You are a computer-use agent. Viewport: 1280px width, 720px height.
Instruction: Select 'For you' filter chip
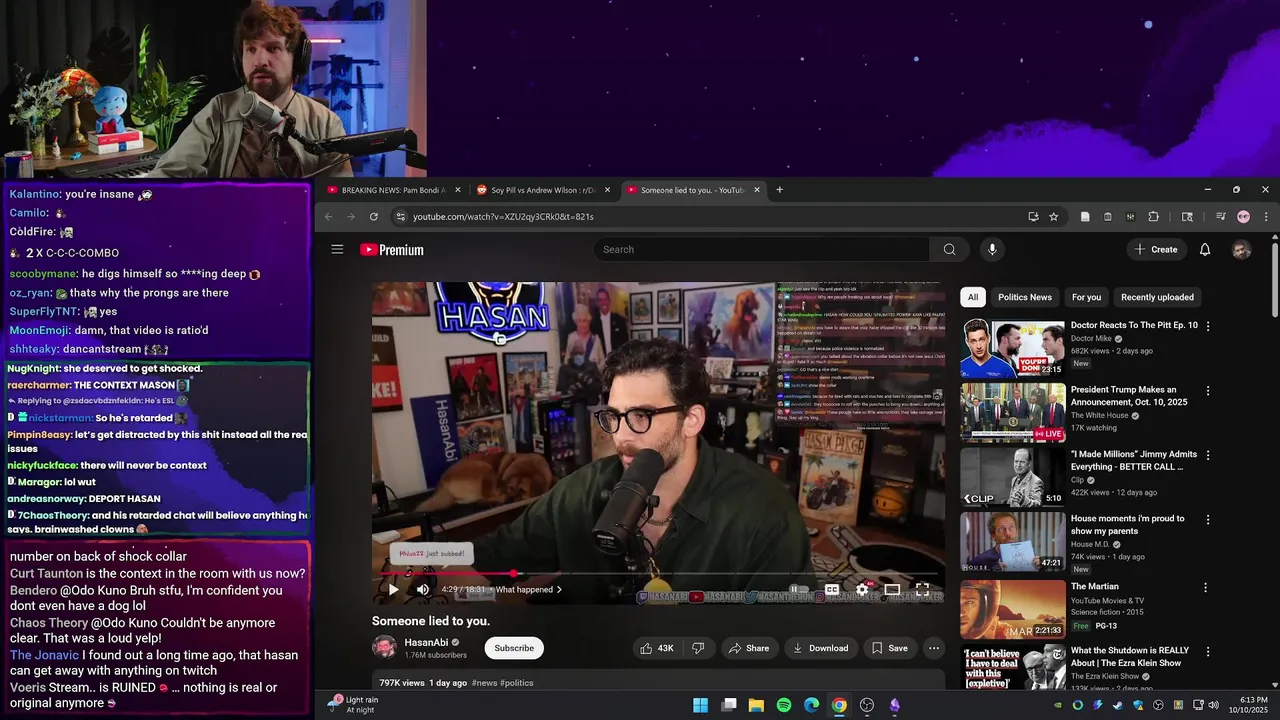1086,297
